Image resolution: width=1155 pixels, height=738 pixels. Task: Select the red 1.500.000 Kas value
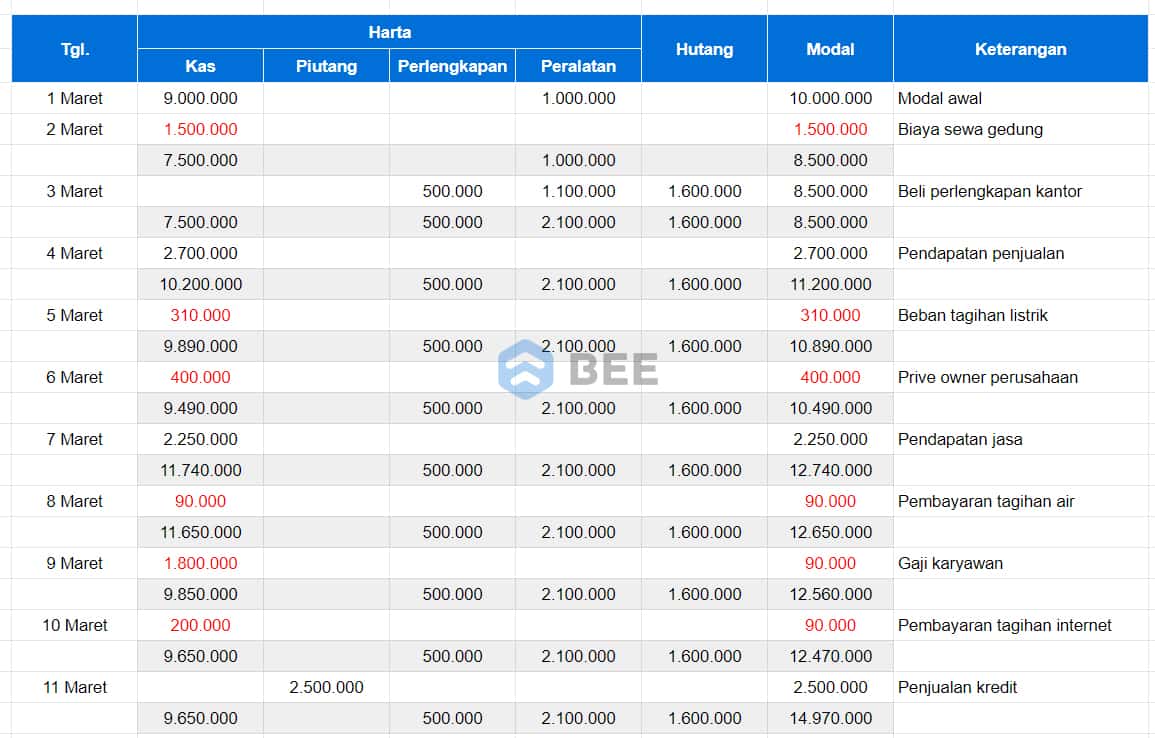click(199, 129)
